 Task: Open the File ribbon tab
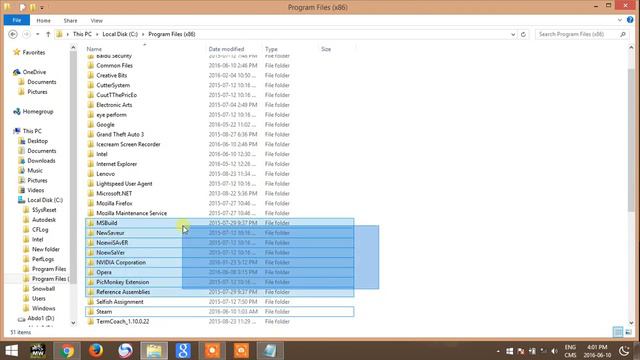17,20
